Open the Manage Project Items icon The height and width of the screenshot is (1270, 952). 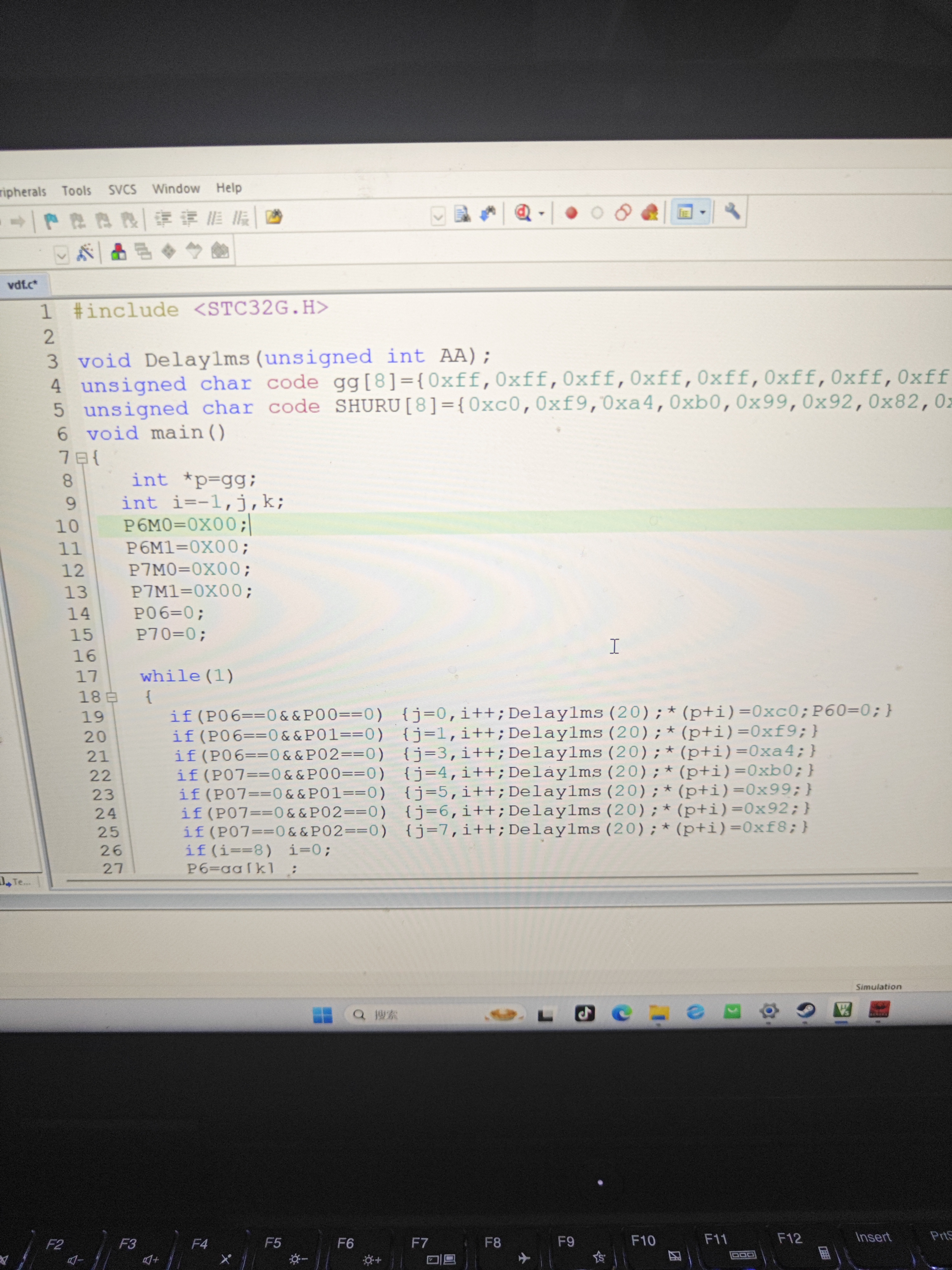coord(118,252)
